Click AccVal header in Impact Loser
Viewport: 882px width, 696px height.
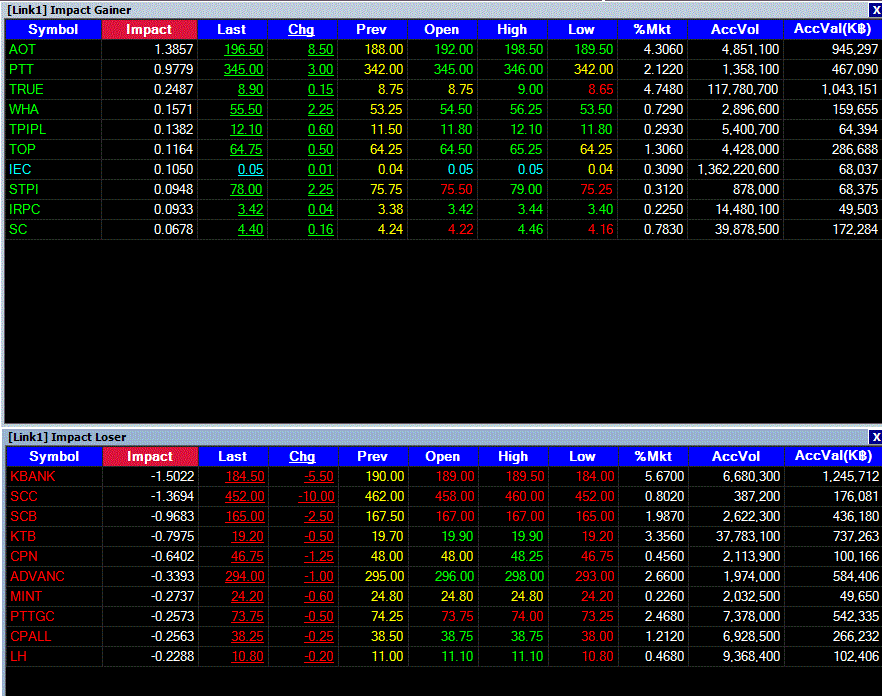click(x=833, y=456)
